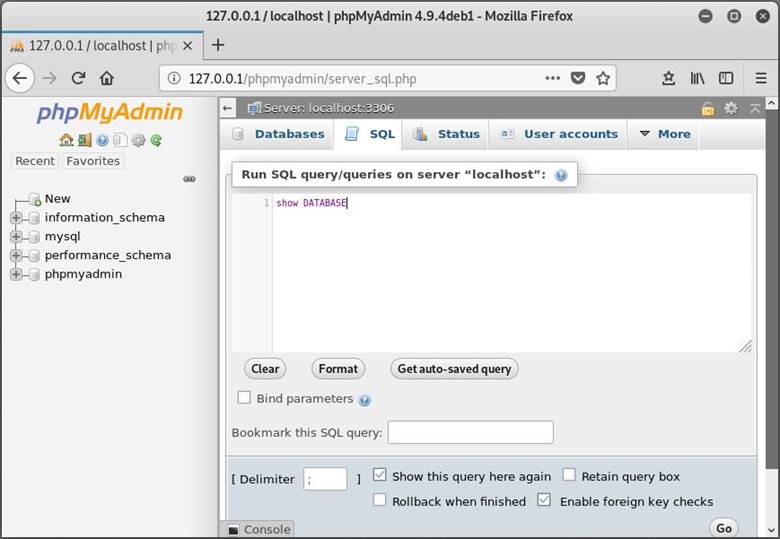Toggle Retain query box checkbox
780x539 pixels.
[x=569, y=476]
